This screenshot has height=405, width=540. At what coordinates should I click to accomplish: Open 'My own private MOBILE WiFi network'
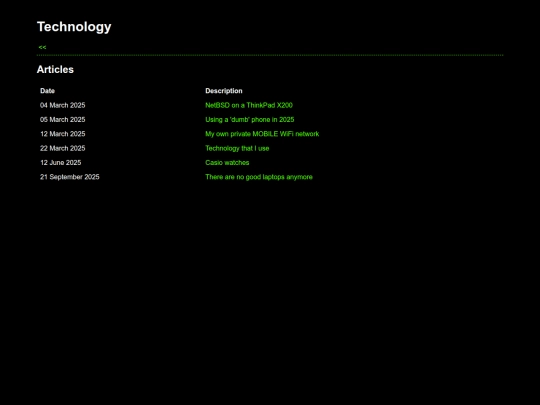262,134
